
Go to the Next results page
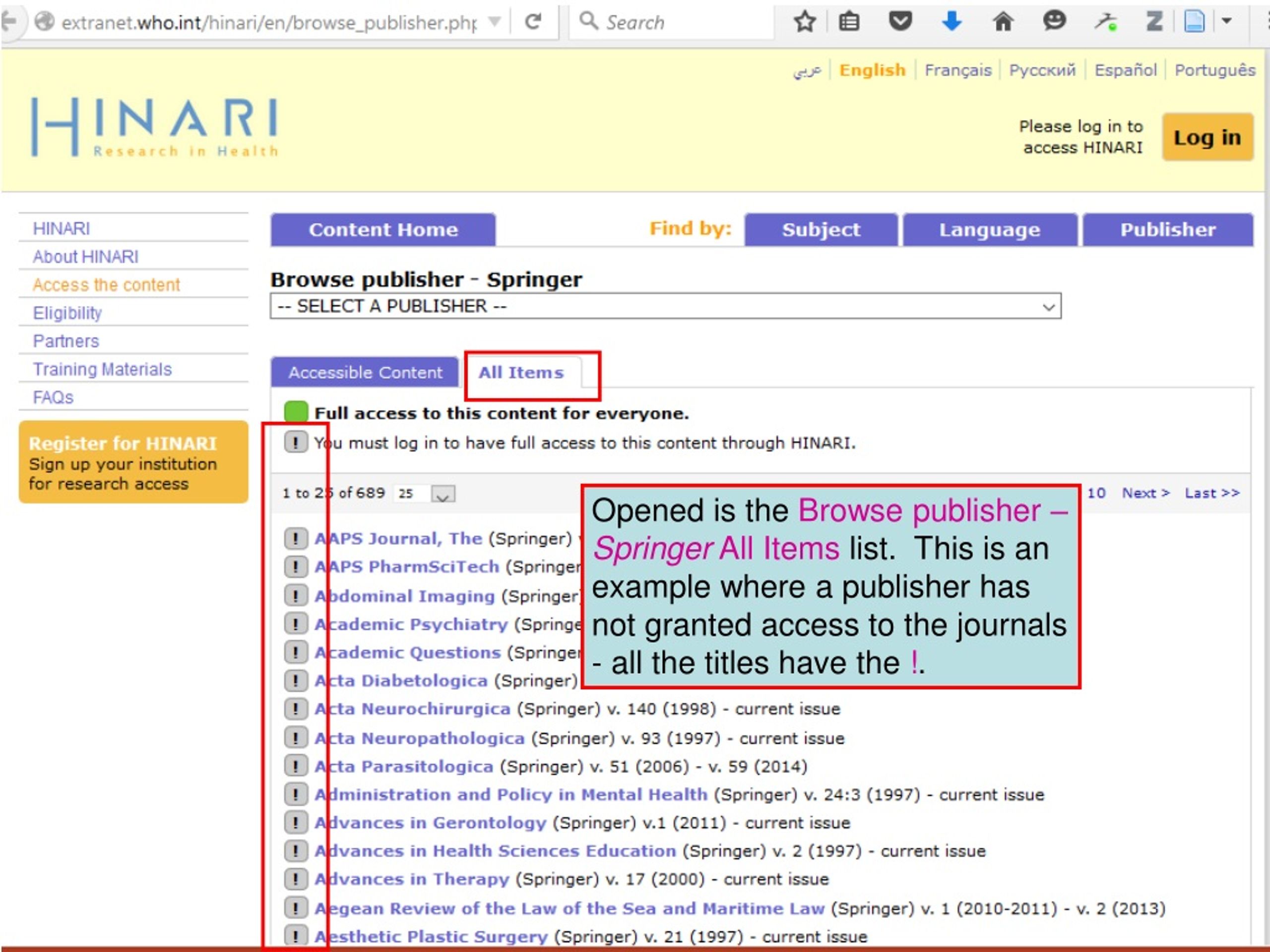[1145, 493]
